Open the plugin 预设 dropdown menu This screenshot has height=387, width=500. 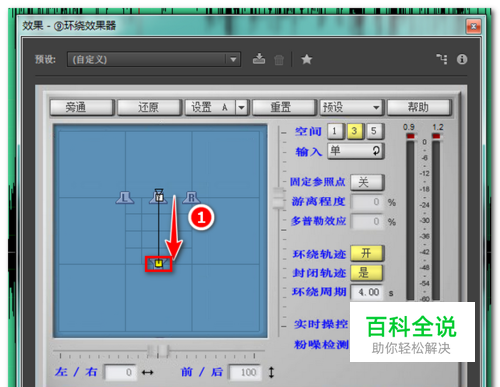tap(352, 107)
